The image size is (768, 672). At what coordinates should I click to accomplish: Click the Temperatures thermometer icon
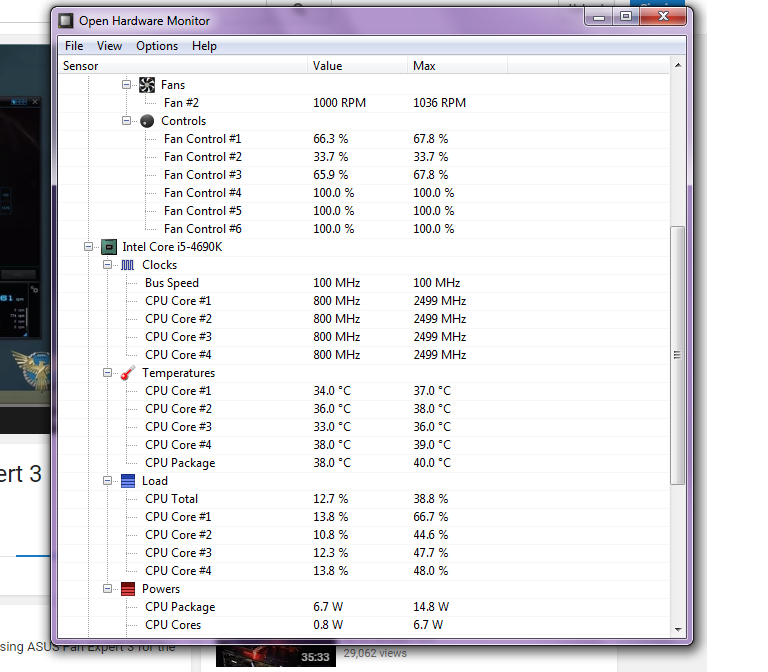point(127,373)
